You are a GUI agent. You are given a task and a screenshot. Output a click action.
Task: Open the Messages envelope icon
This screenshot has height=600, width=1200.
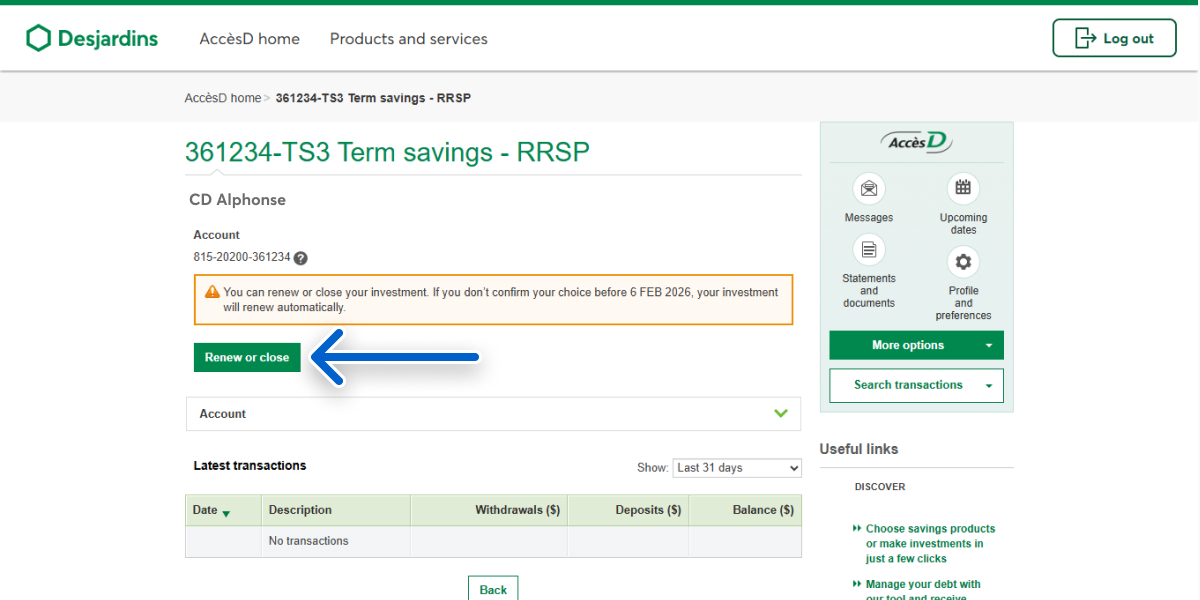[868, 189]
